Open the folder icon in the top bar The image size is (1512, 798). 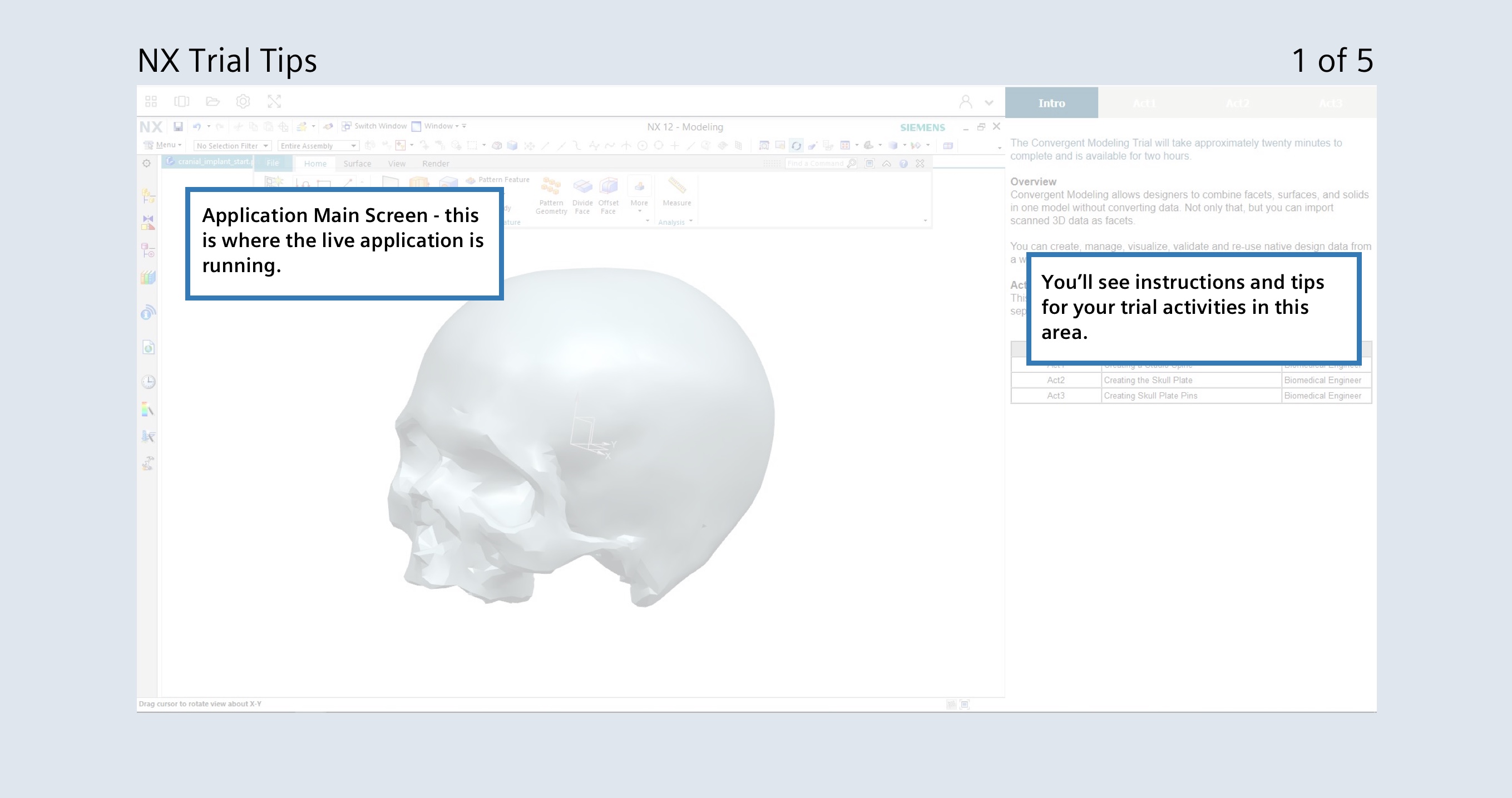tap(213, 102)
